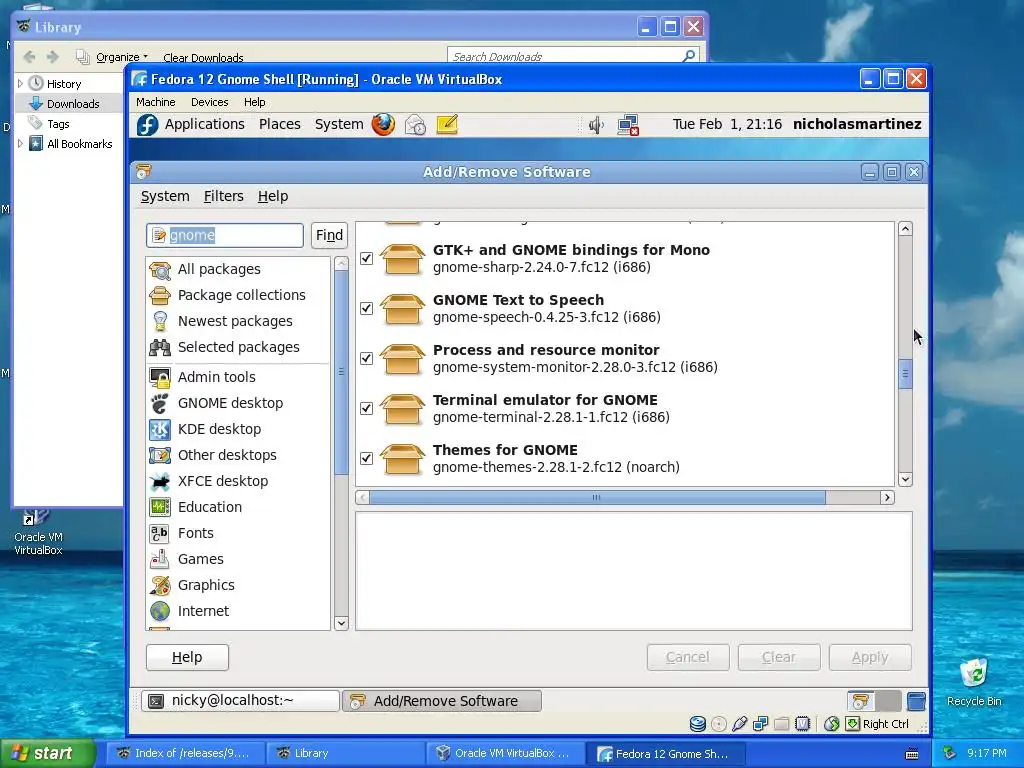This screenshot has width=1024, height=768.
Task: Click Add/Remove Software GNOME taskbar item
Action: point(442,701)
